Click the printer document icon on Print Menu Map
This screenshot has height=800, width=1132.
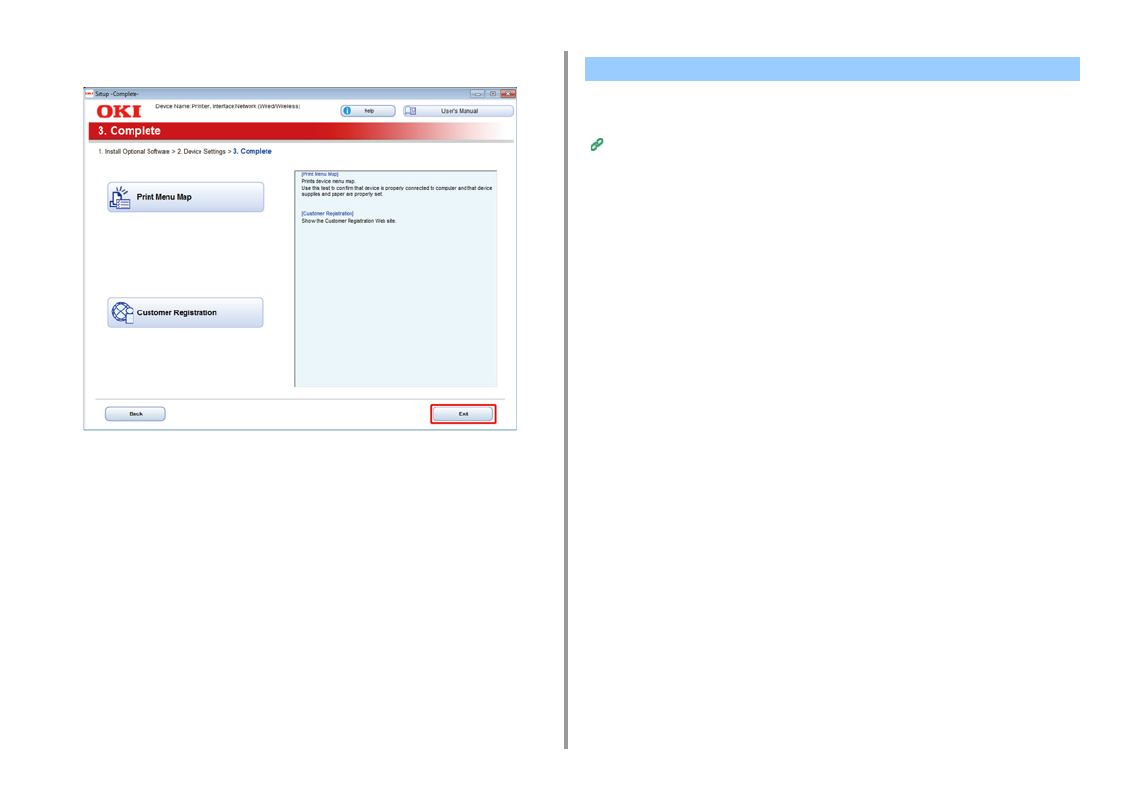(x=120, y=197)
